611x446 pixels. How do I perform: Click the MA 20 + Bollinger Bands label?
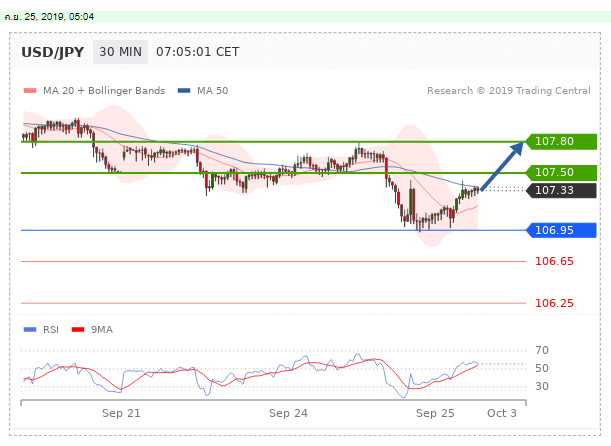(104, 91)
